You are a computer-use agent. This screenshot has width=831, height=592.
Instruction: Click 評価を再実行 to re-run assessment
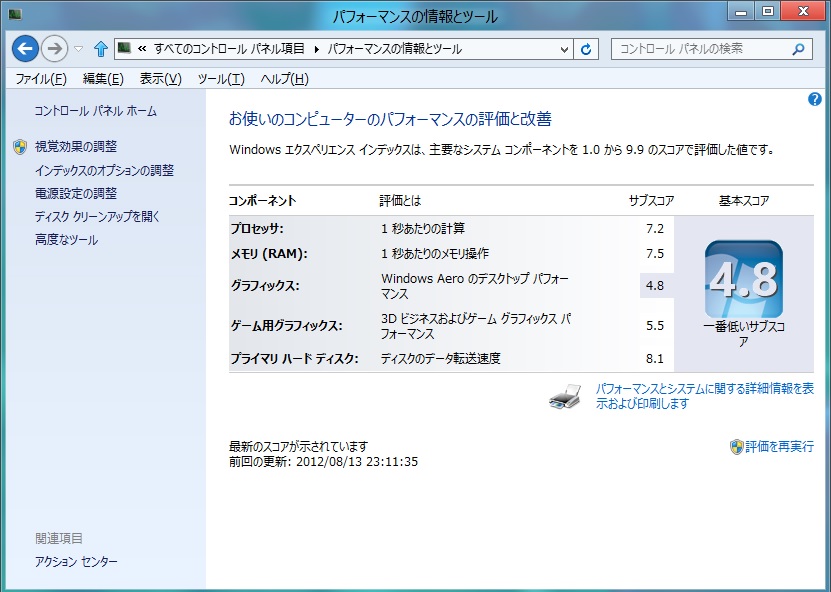tap(779, 446)
